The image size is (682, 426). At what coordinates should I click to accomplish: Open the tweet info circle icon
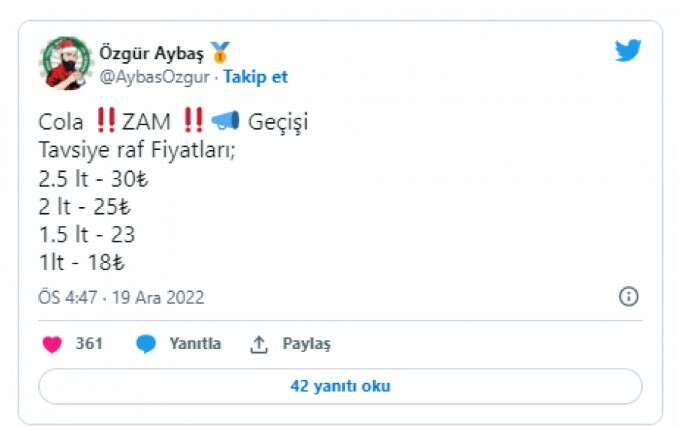pyautogui.click(x=628, y=297)
